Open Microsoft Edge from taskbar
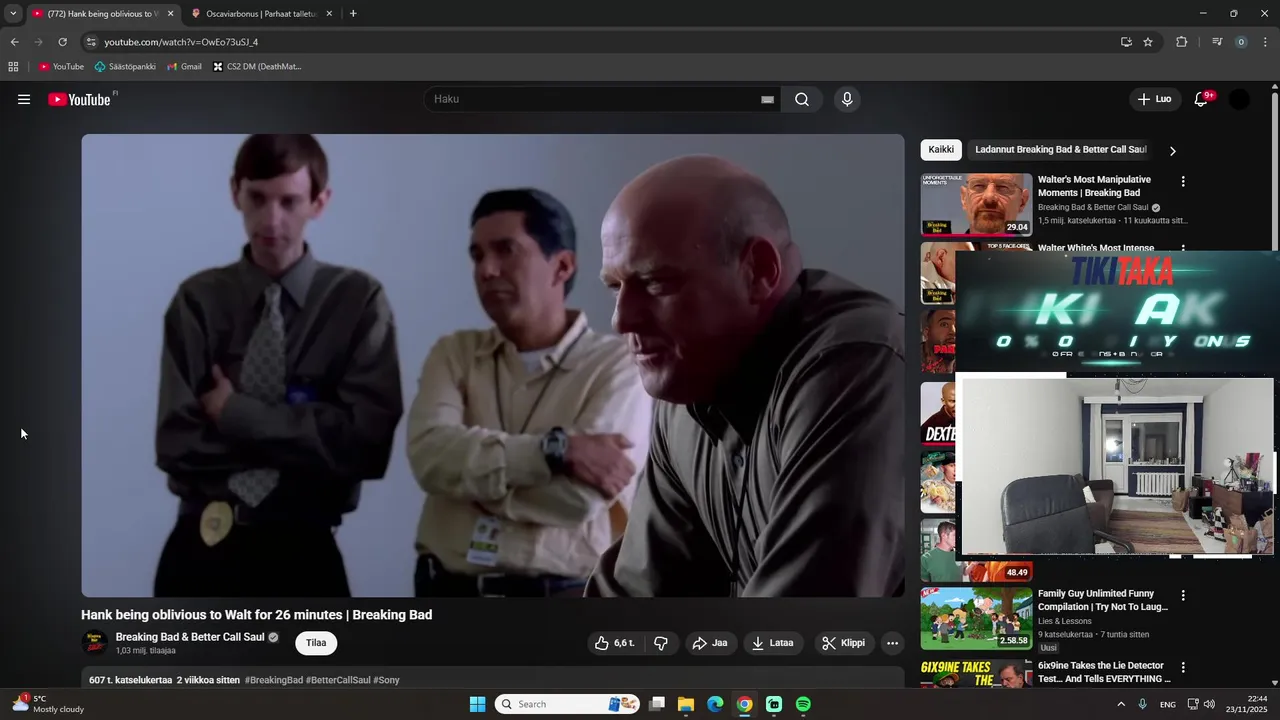This screenshot has height=720, width=1280. pos(715,704)
